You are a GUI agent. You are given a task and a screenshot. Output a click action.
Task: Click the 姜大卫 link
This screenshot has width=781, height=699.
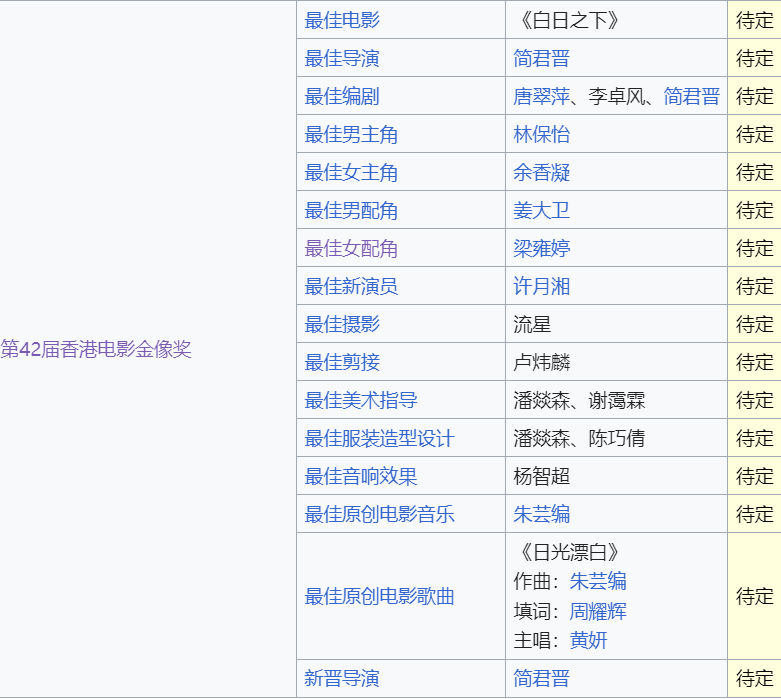coord(541,210)
